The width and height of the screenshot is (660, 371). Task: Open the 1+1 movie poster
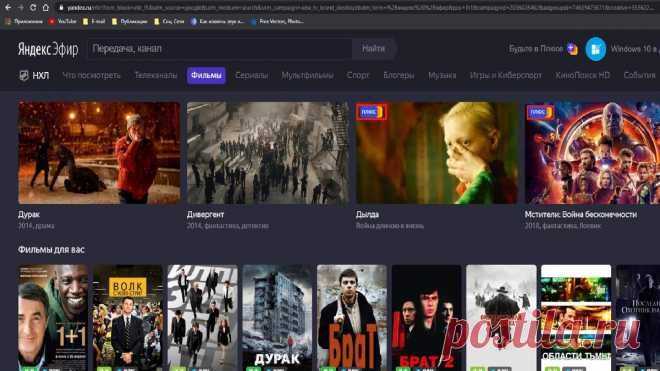[53, 318]
